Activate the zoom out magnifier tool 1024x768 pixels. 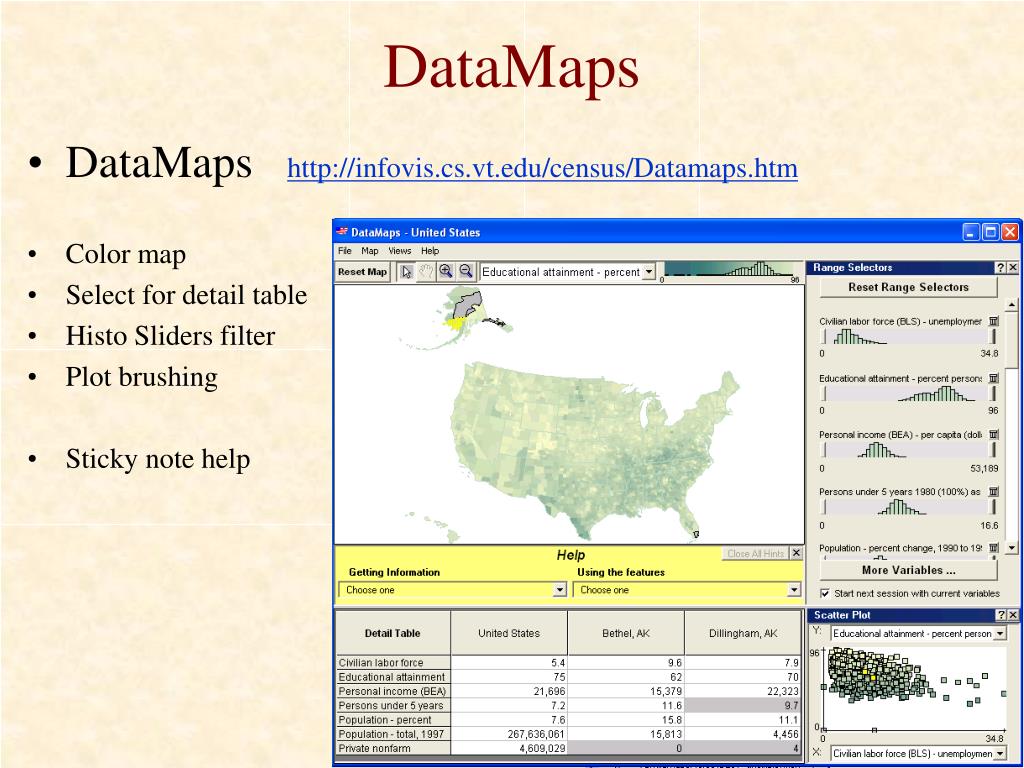click(x=466, y=272)
